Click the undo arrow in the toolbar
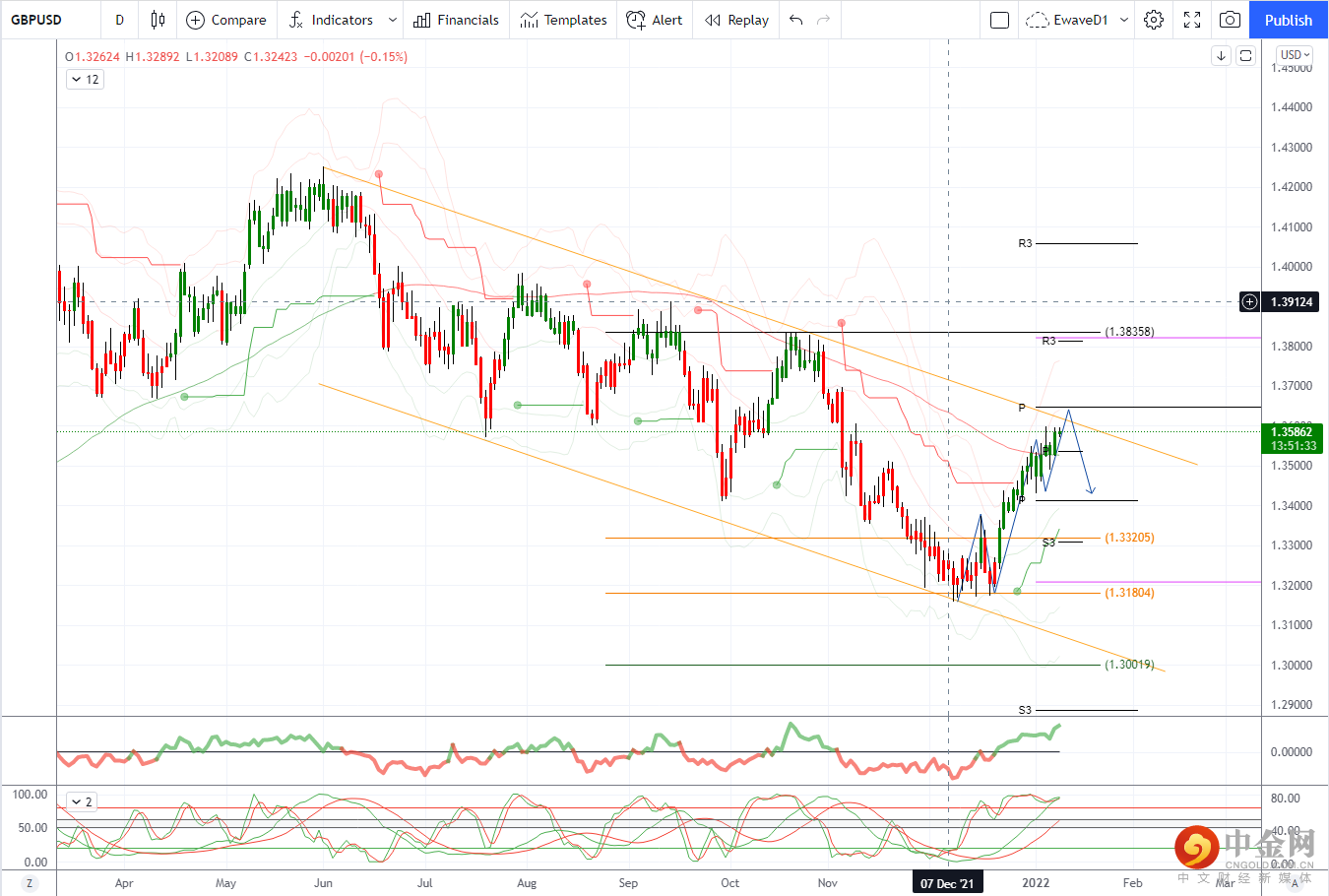1329x896 pixels. tap(796, 20)
